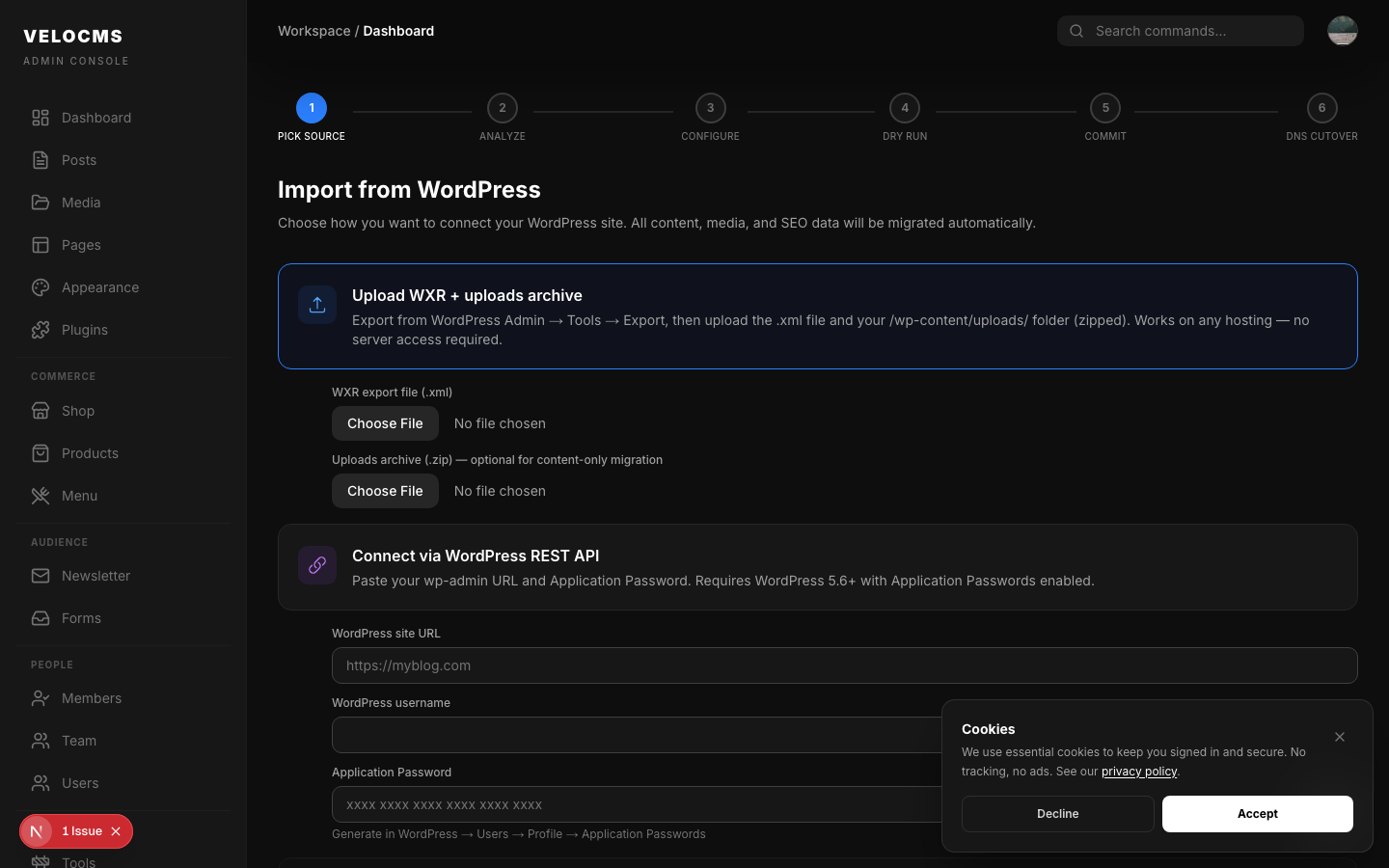Accept cookies in the banner
Screen dimensions: 1389x868
(x=1257, y=814)
